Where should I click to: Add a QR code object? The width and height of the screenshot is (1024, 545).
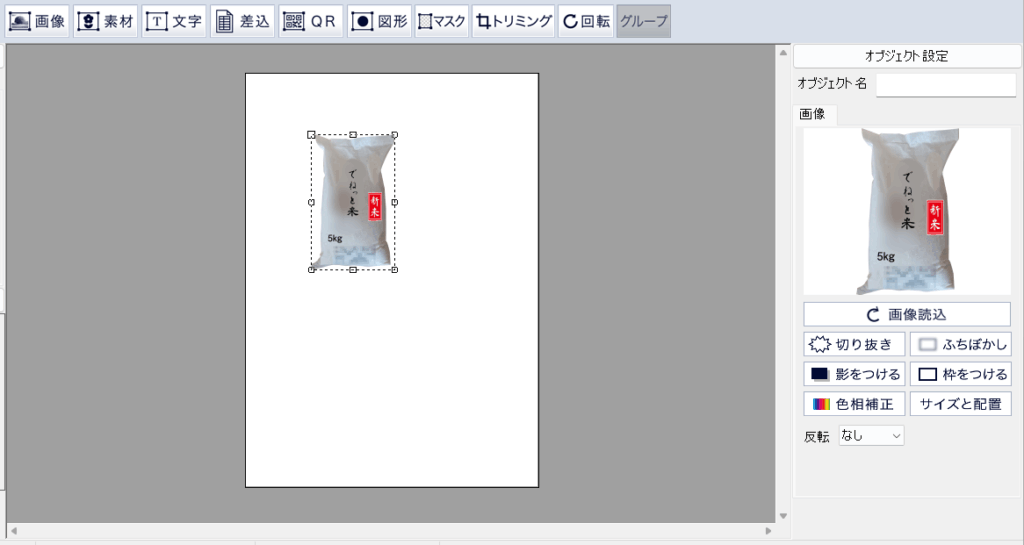pyautogui.click(x=310, y=21)
